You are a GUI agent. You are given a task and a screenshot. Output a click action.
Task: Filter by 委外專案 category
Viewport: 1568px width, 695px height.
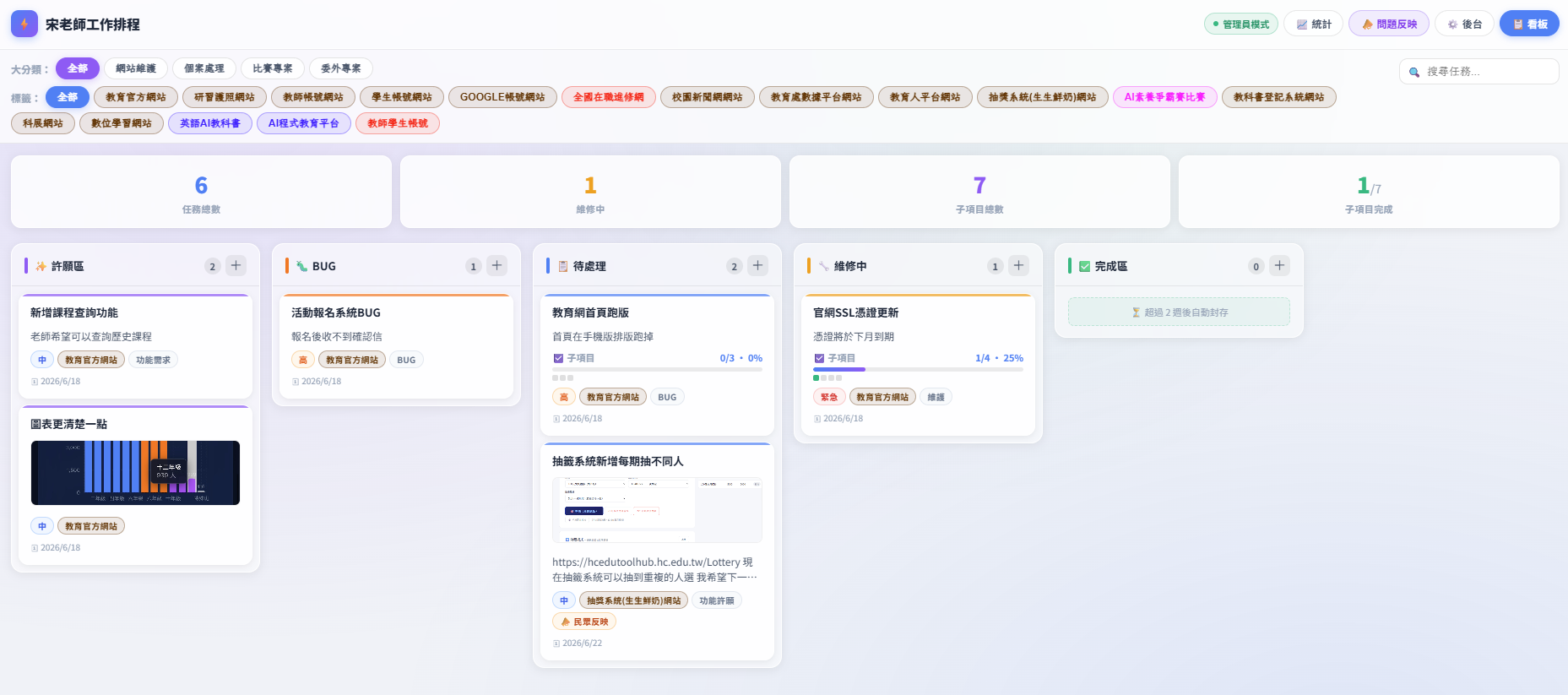(x=341, y=68)
